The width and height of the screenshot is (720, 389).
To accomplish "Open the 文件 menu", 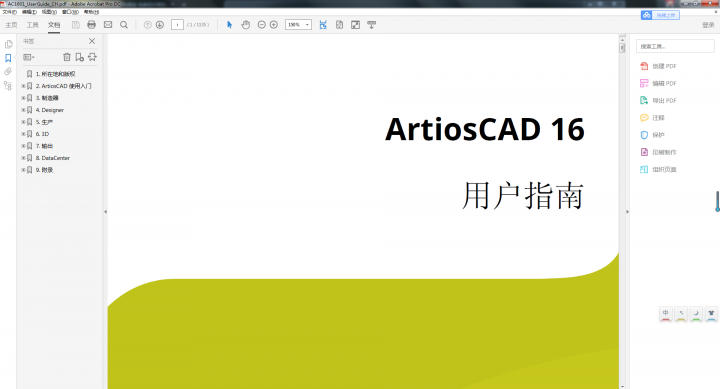I will [9, 12].
